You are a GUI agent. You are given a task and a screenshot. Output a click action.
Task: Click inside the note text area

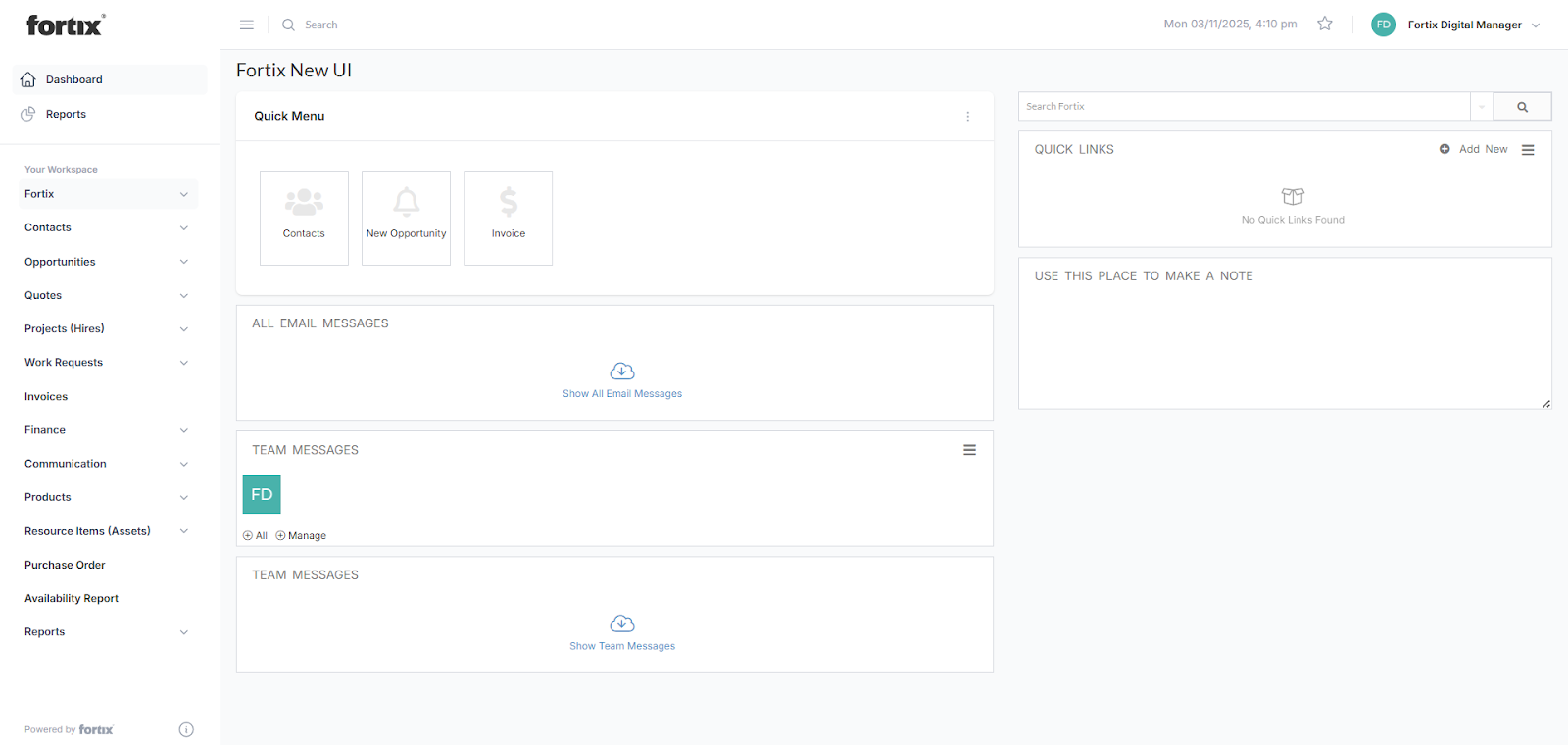1284,343
